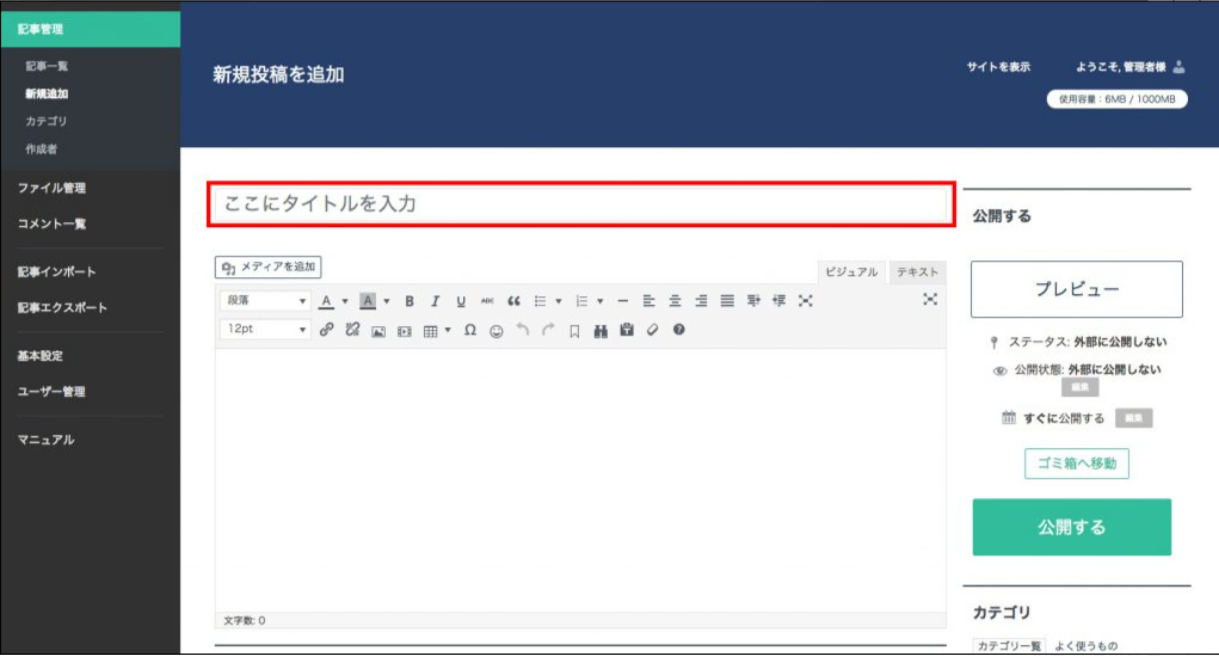Apply the background highlight color A button

point(367,301)
